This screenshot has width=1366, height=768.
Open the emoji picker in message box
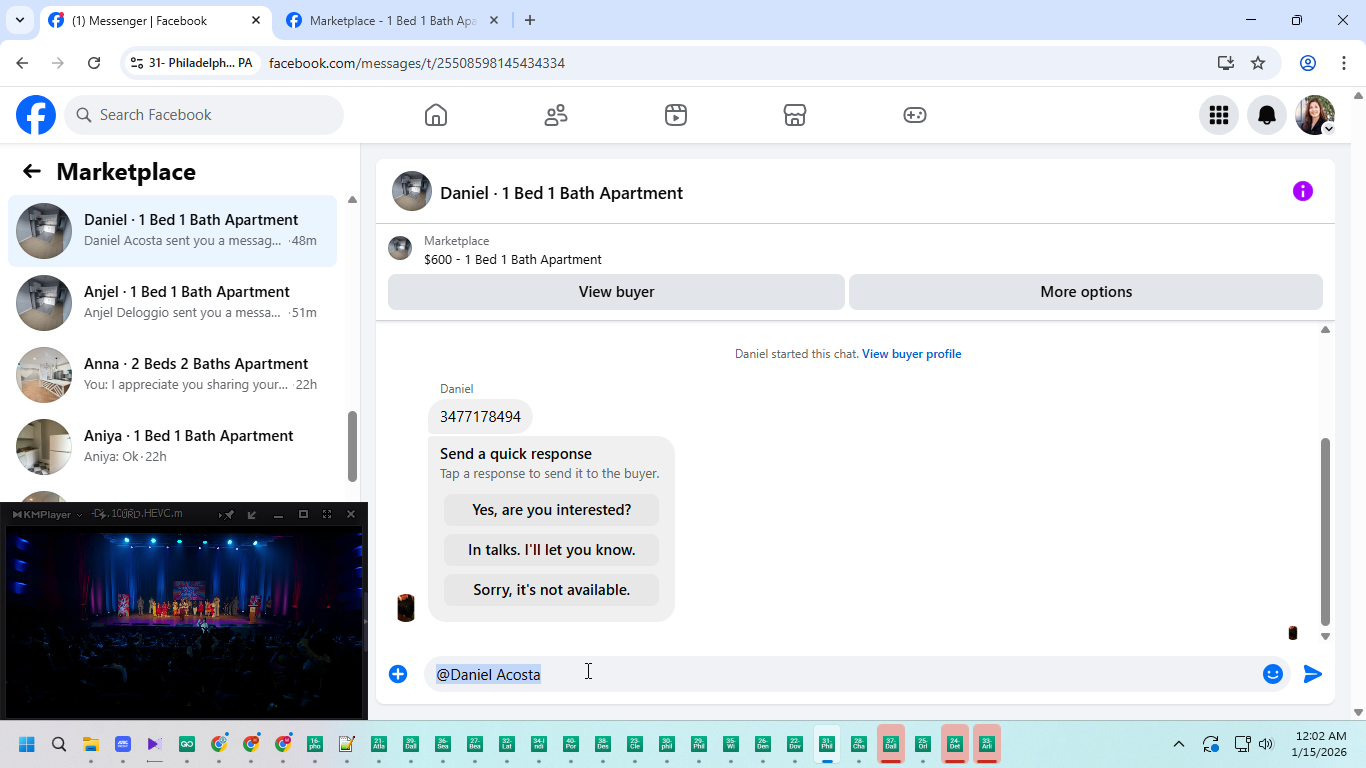coord(1273,674)
